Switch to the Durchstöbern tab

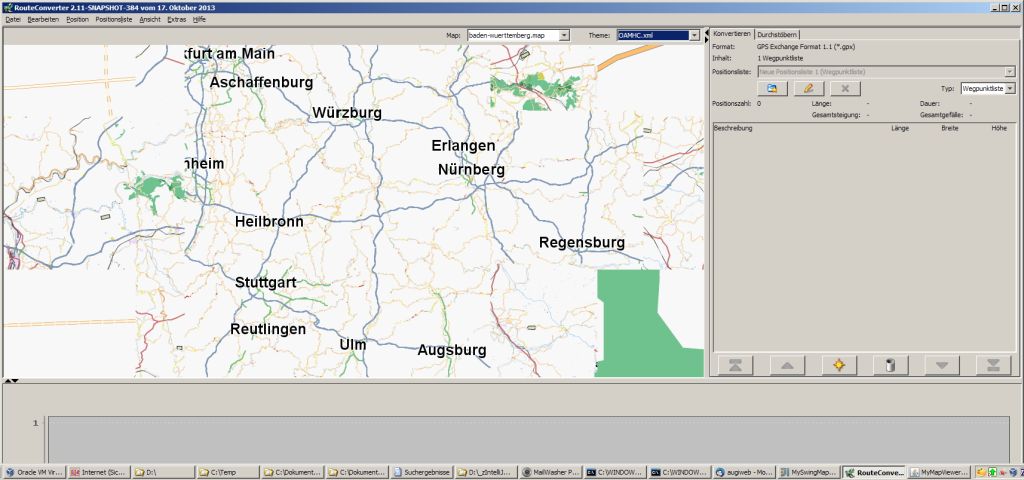[777, 34]
